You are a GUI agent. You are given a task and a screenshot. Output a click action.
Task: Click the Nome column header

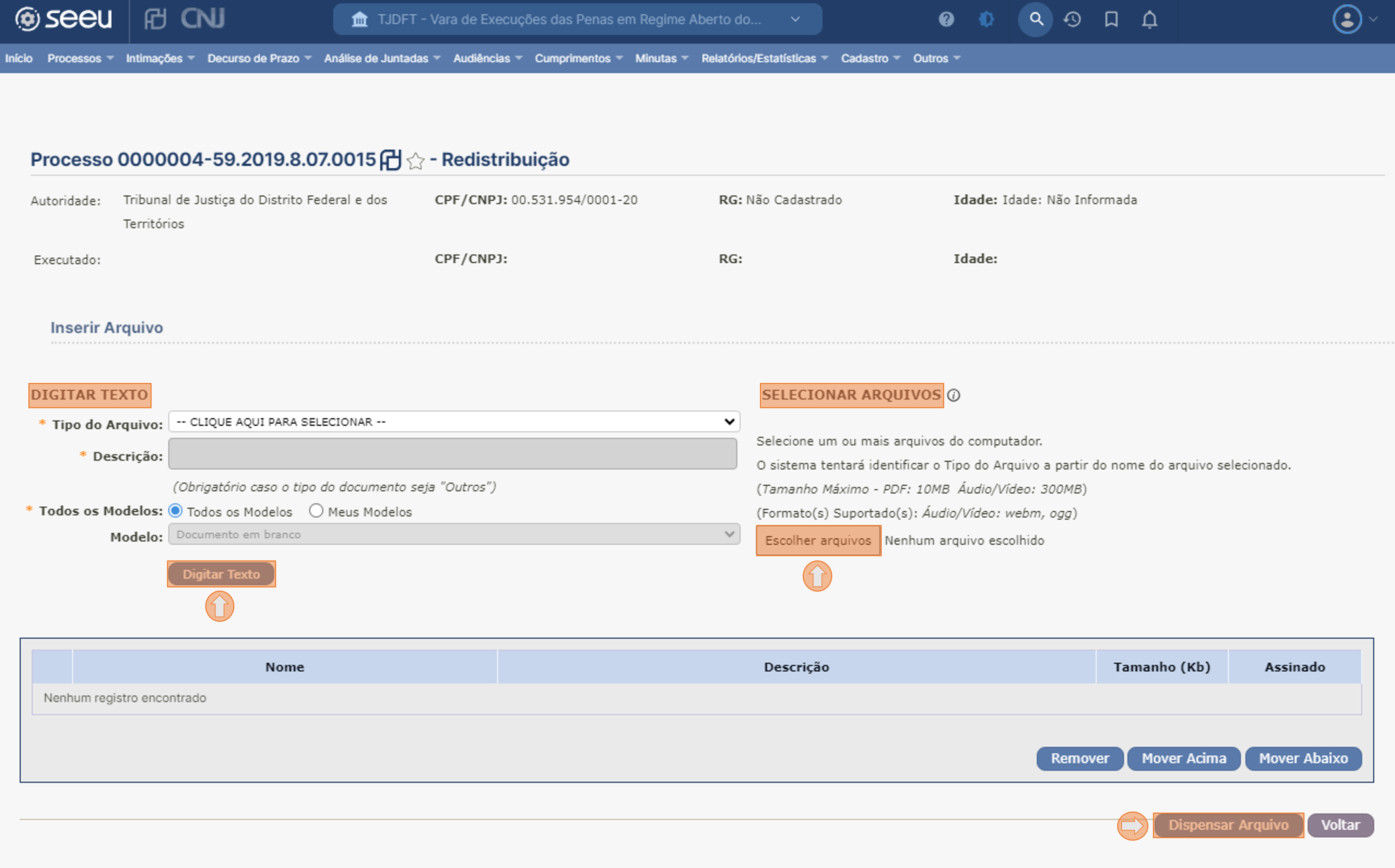(x=285, y=667)
